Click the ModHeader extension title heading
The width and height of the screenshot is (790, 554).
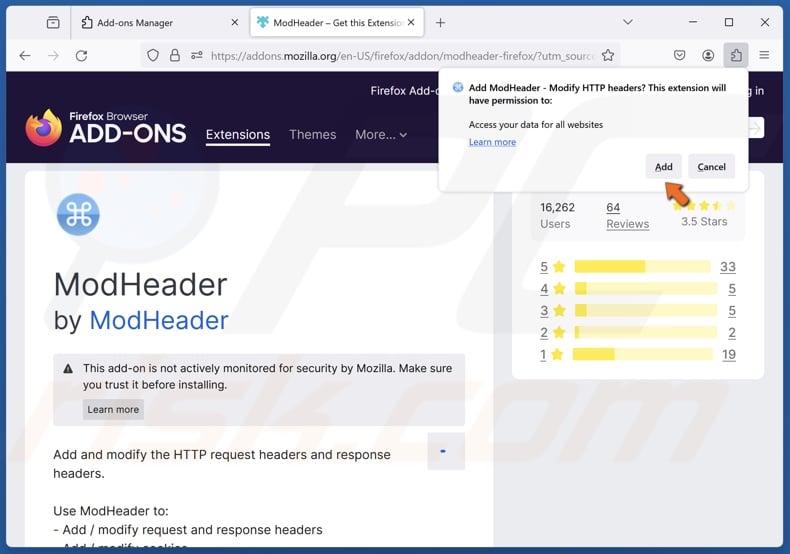click(x=141, y=285)
